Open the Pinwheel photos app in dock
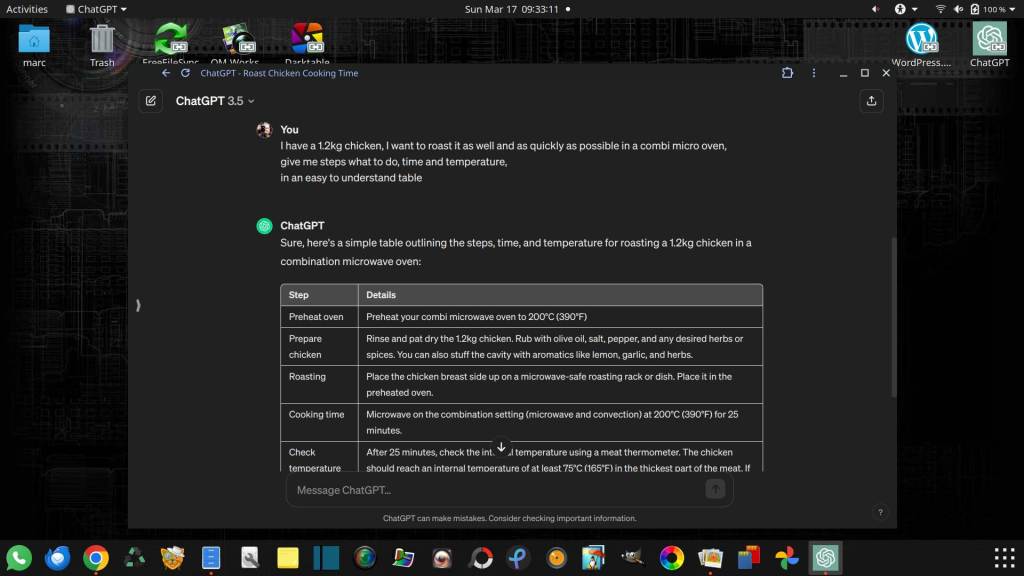The height and width of the screenshot is (576, 1024). (x=787, y=558)
